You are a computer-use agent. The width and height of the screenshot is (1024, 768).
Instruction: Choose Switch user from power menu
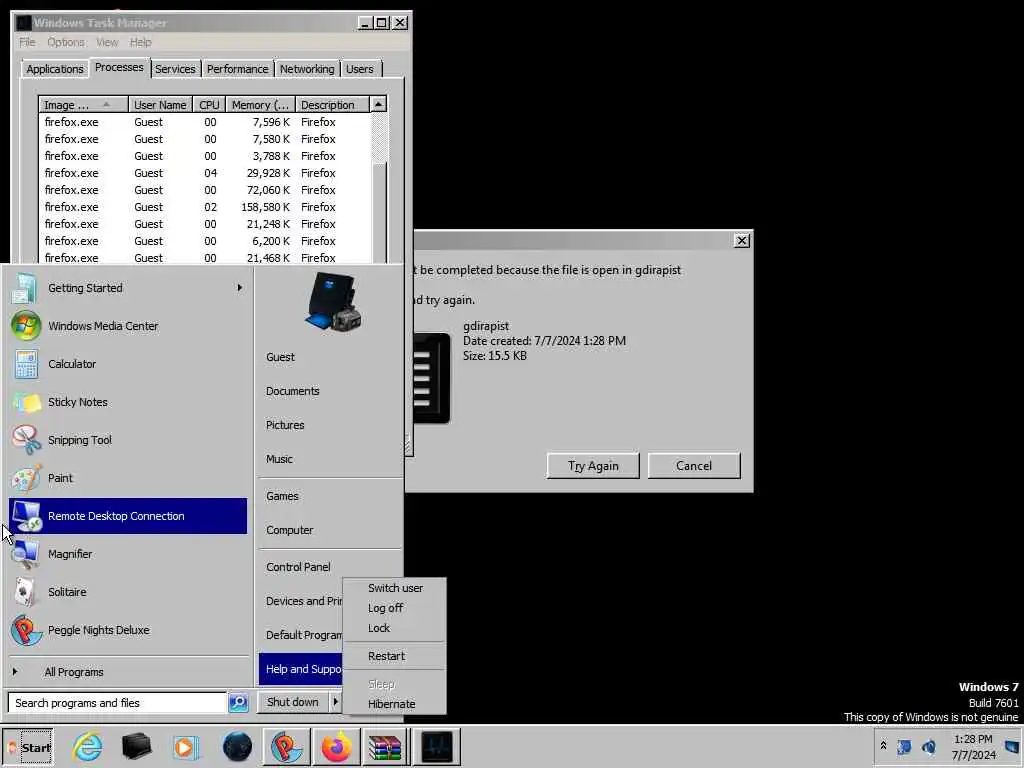pos(394,588)
